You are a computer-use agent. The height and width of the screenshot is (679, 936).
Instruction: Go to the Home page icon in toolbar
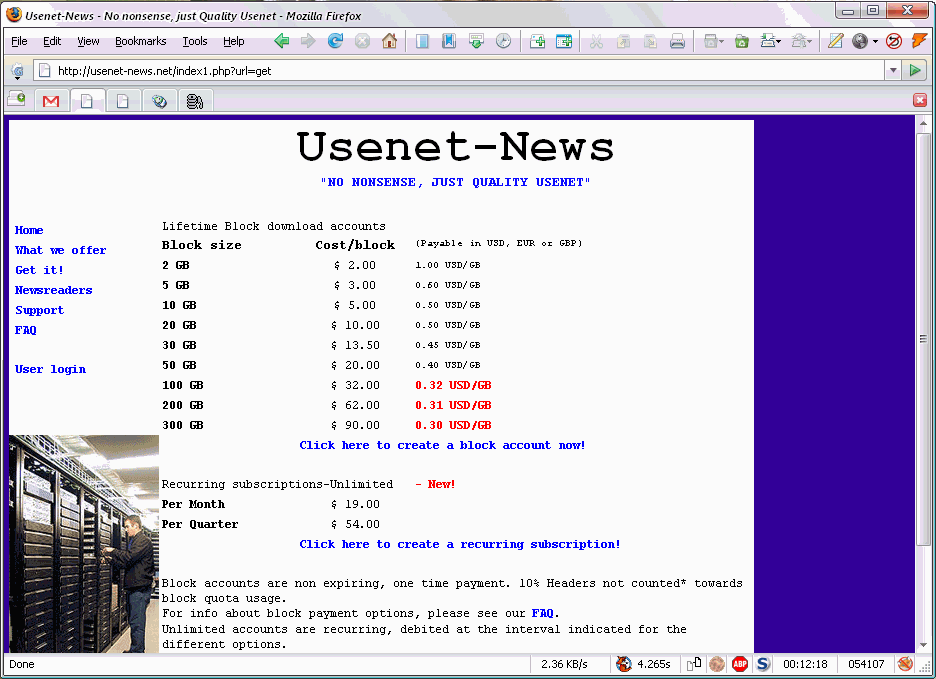point(389,41)
